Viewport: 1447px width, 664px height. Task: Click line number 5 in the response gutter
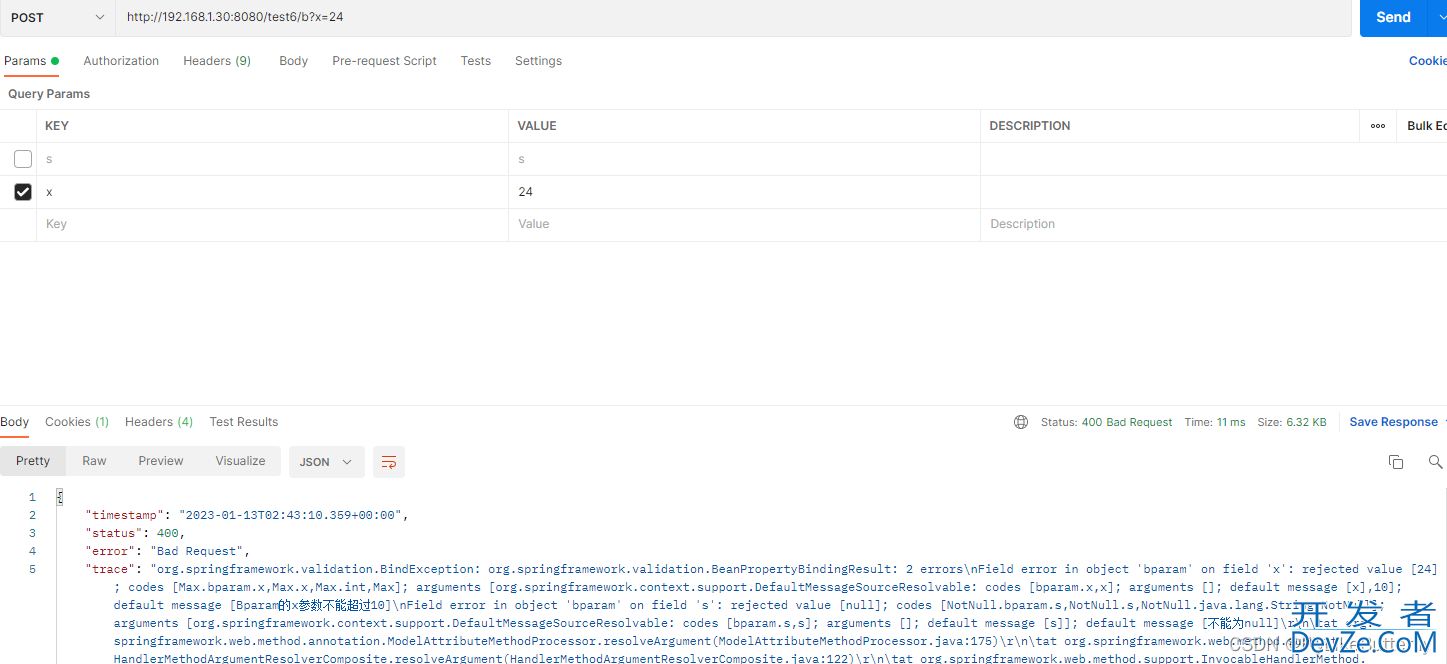32,569
